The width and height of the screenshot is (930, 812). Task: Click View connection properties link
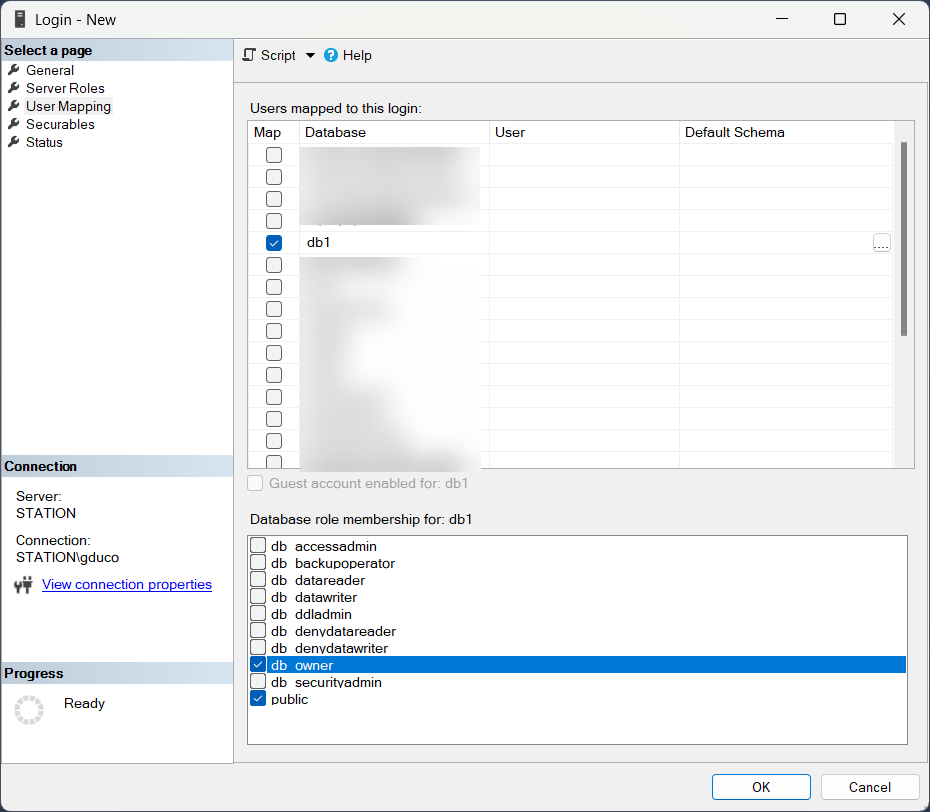pos(126,584)
